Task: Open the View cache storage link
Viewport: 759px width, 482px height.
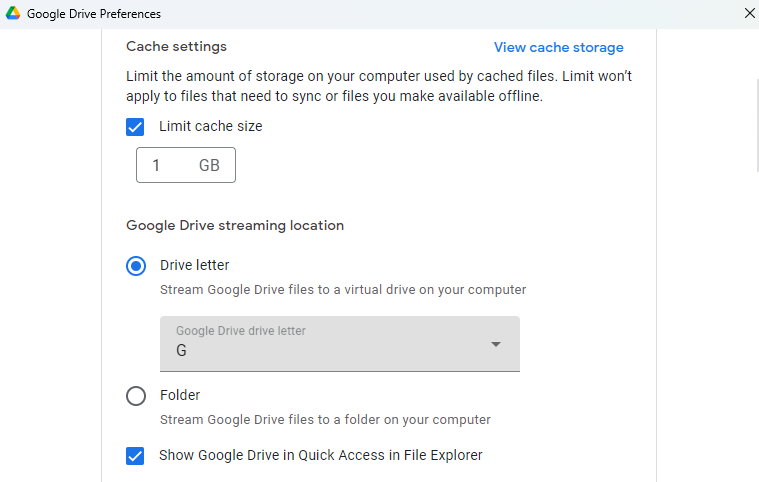Action: pyautogui.click(x=558, y=47)
